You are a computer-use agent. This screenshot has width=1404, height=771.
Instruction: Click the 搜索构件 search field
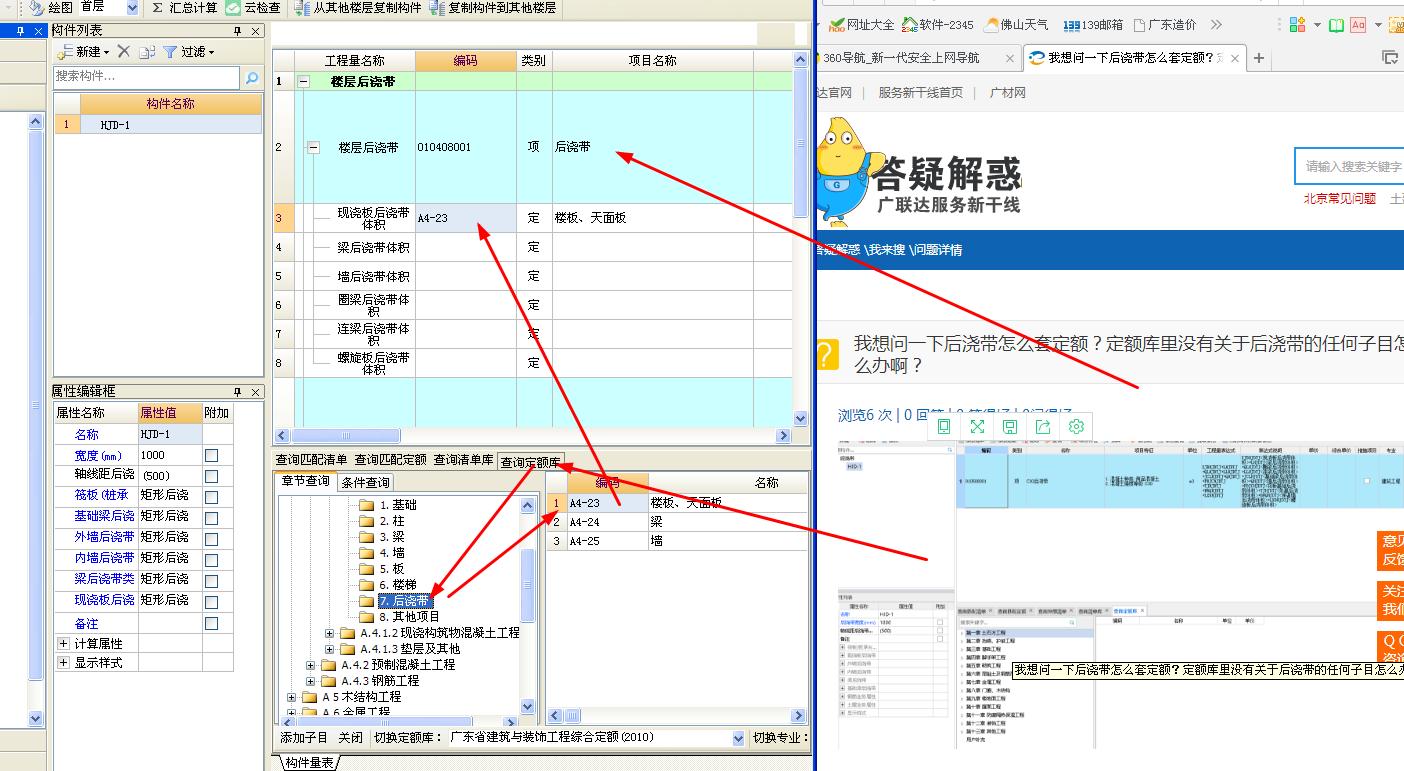click(147, 77)
